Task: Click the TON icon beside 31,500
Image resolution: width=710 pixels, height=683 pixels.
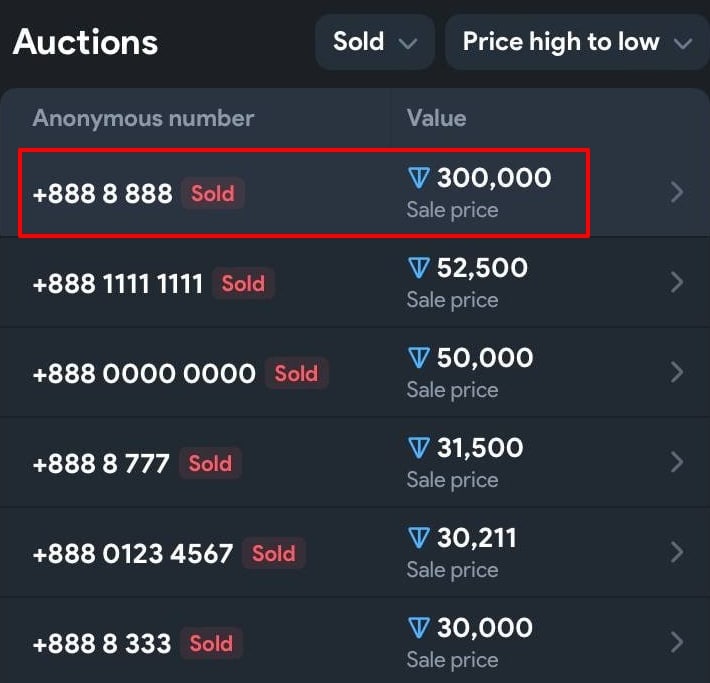Action: (x=418, y=448)
